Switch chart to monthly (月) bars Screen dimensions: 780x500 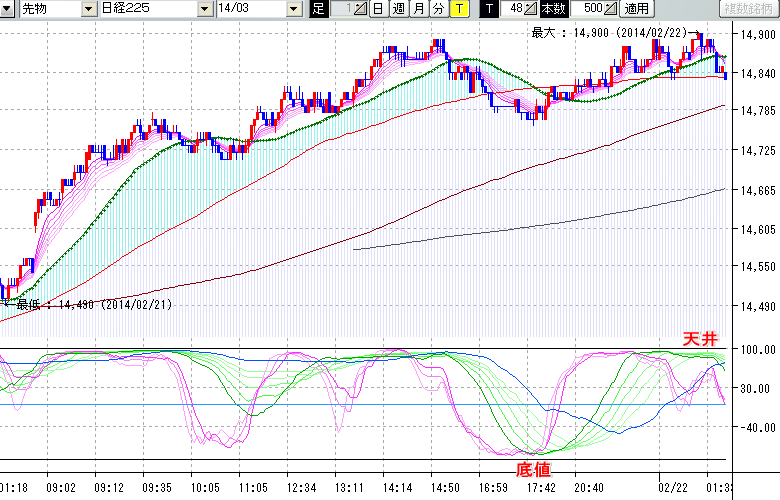418,9
